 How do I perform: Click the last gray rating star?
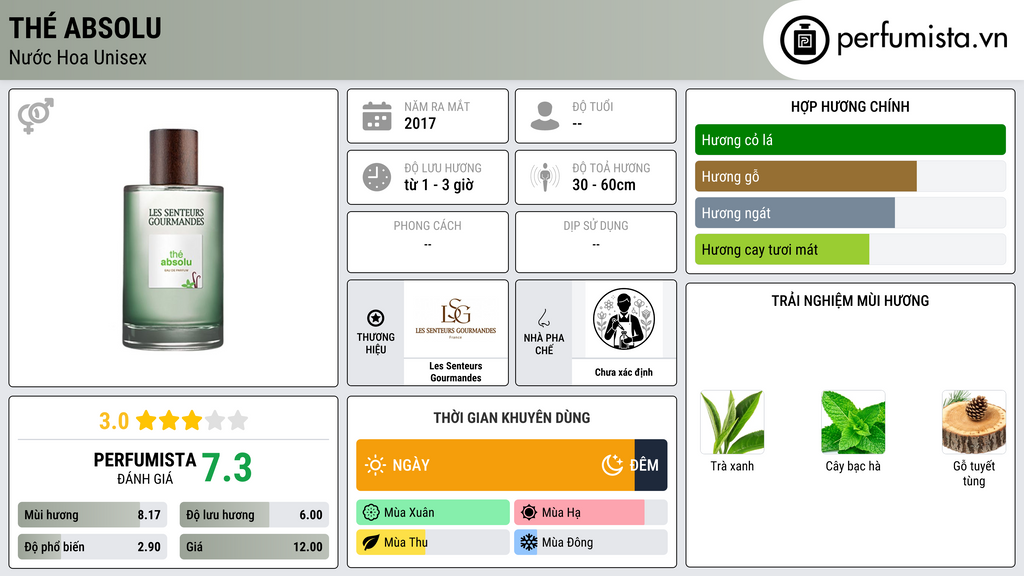coord(238,420)
